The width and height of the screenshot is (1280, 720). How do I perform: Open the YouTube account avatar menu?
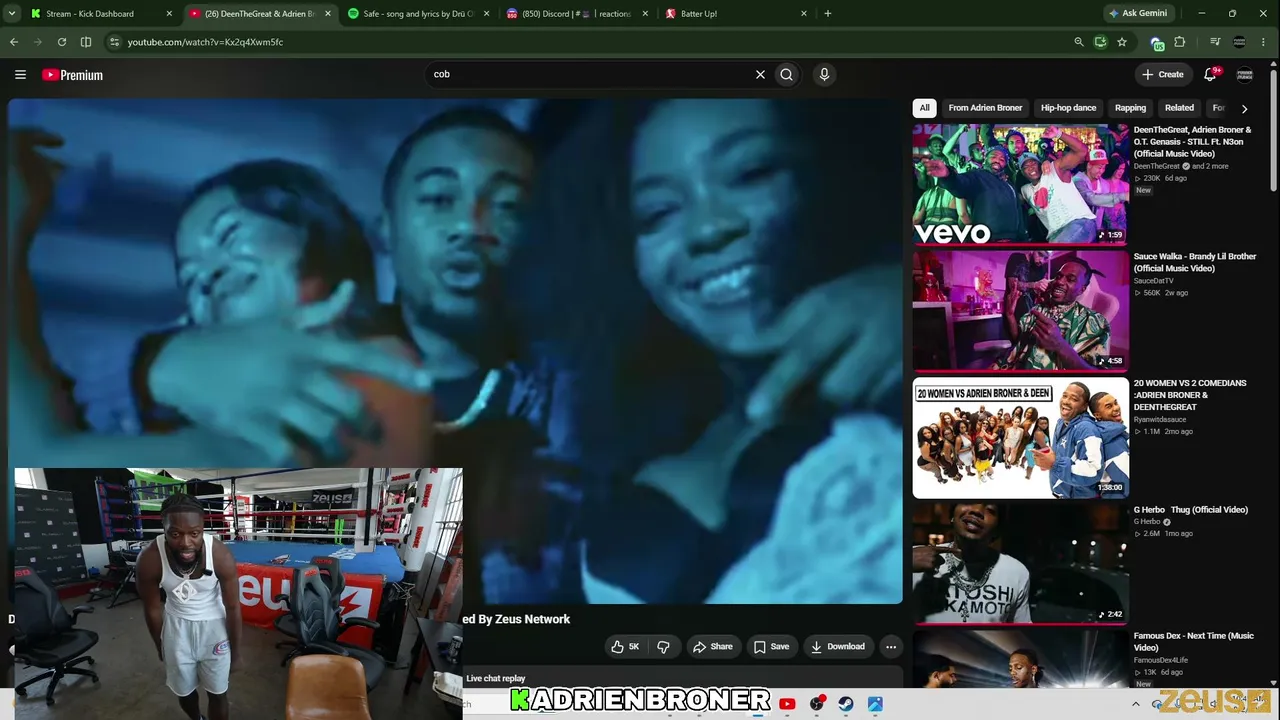pyautogui.click(x=1245, y=74)
